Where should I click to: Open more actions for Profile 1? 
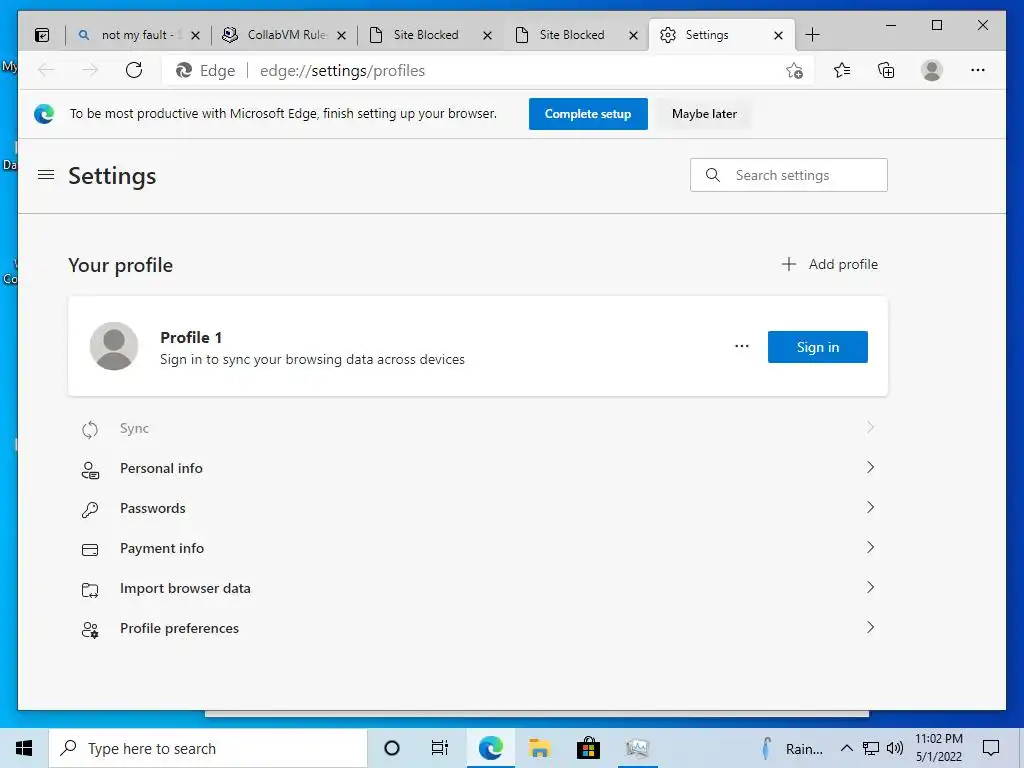pos(742,346)
